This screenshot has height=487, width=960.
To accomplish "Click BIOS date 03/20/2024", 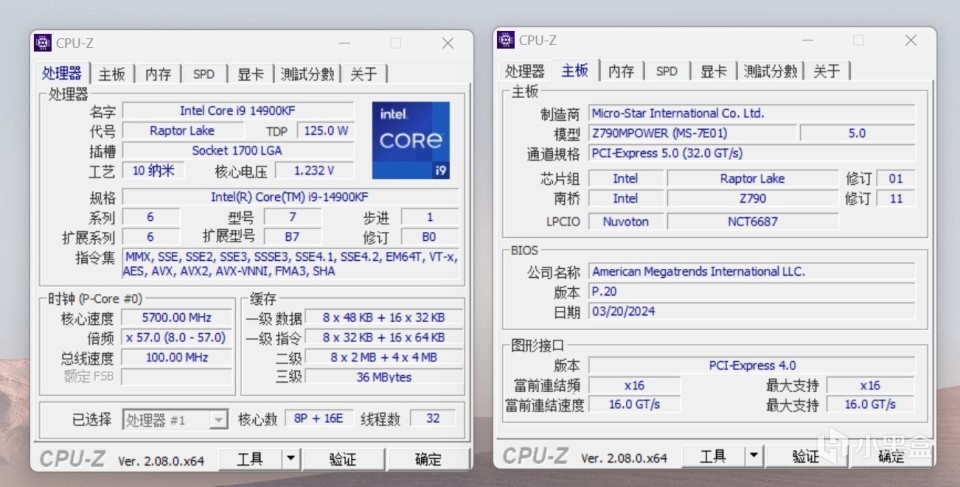I will coord(752,311).
